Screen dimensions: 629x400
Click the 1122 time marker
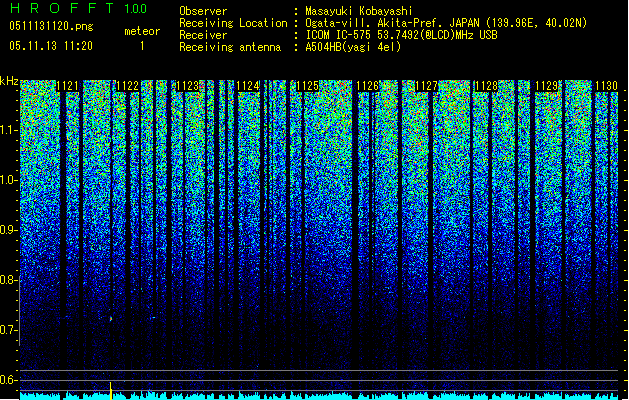(x=127, y=86)
